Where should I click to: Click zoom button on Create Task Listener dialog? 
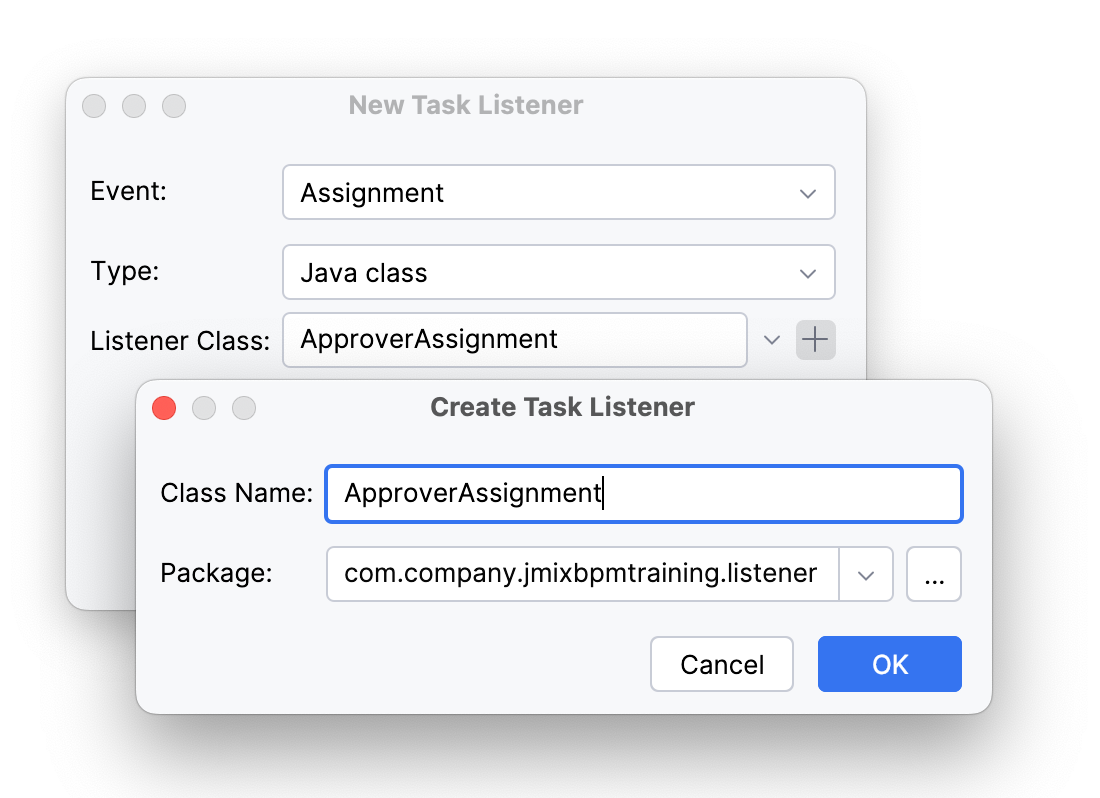tap(244, 408)
